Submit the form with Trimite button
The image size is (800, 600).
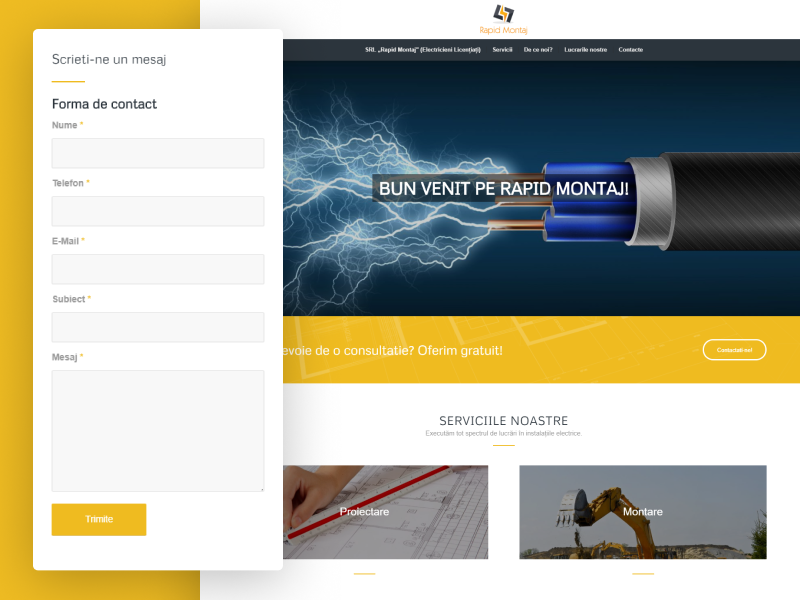[99, 519]
